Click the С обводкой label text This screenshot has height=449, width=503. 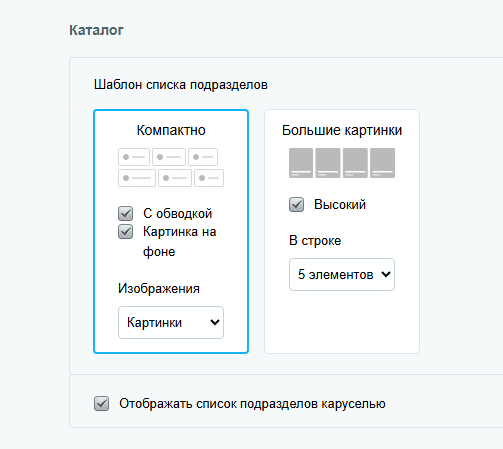tap(178, 214)
